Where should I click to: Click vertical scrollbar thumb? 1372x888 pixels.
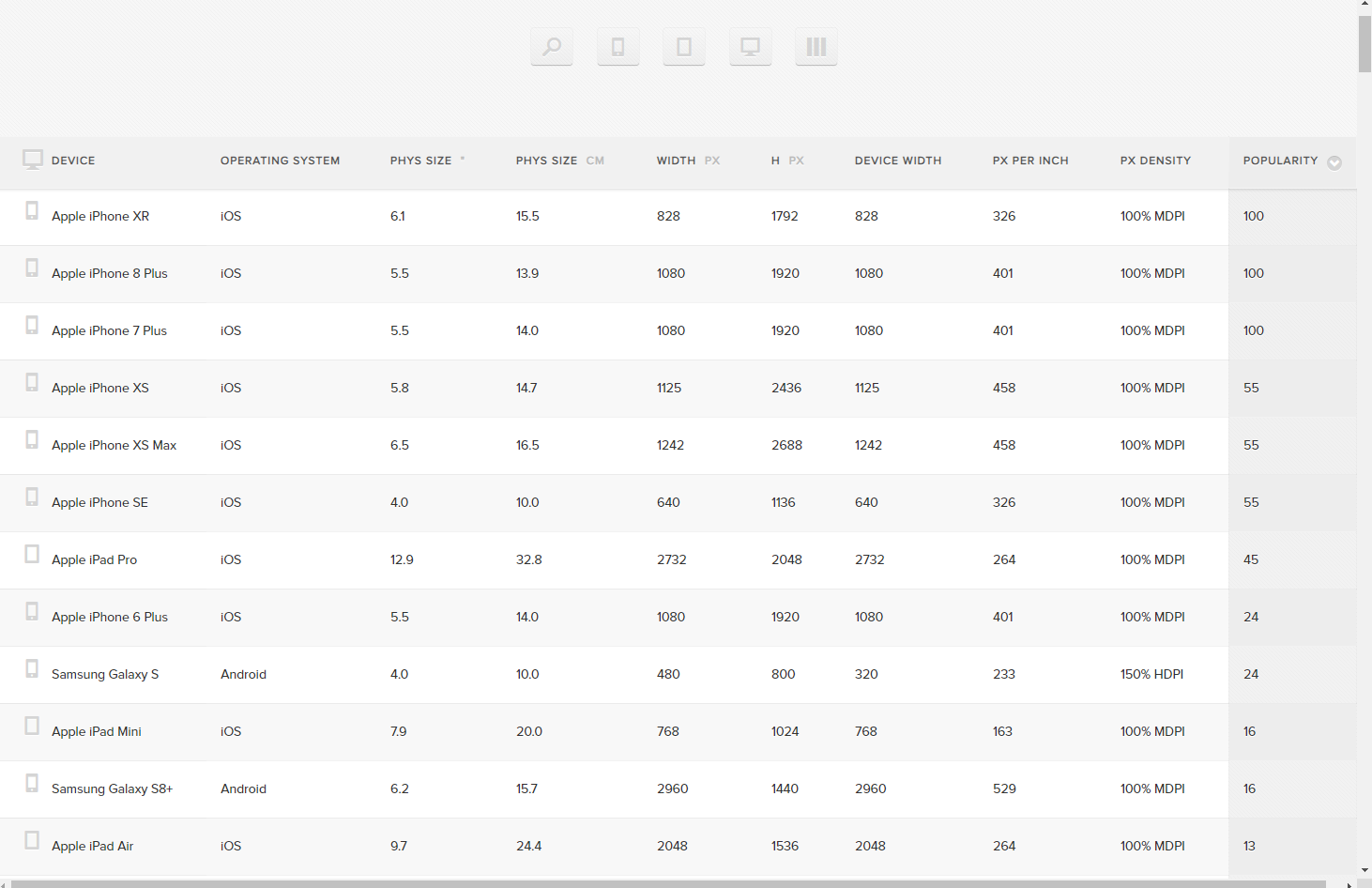pyautogui.click(x=1364, y=43)
